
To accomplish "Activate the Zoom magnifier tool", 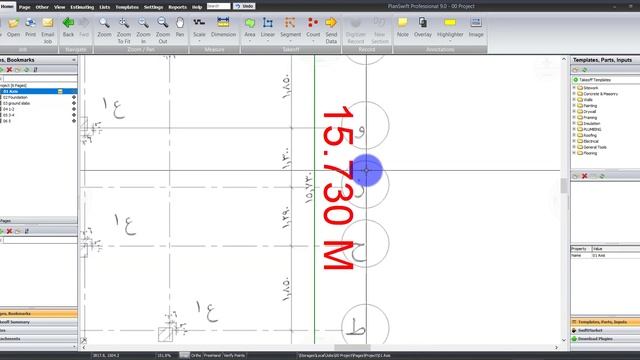I will pos(104,27).
